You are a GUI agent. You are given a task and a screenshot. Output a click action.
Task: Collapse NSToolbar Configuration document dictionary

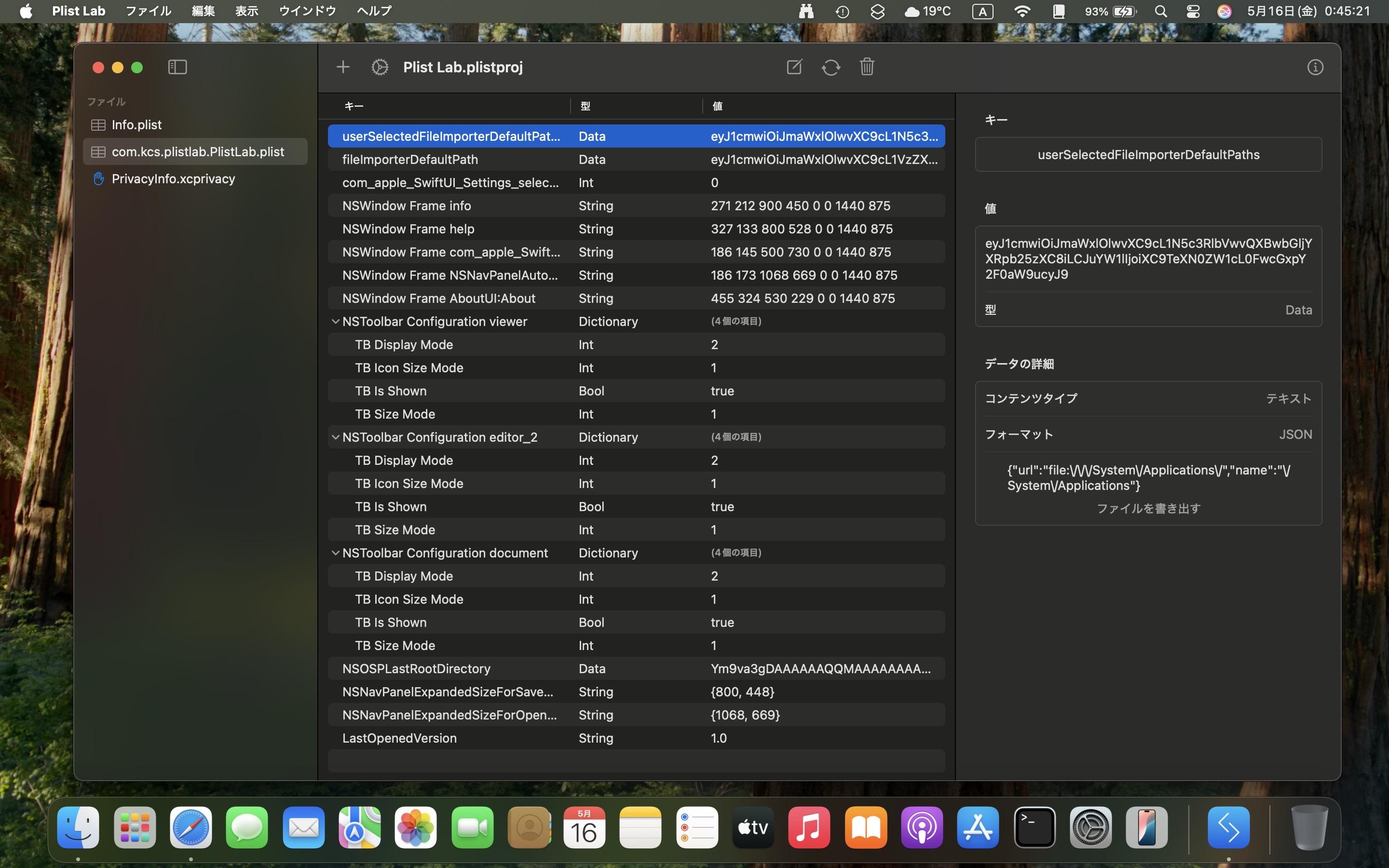coord(335,553)
